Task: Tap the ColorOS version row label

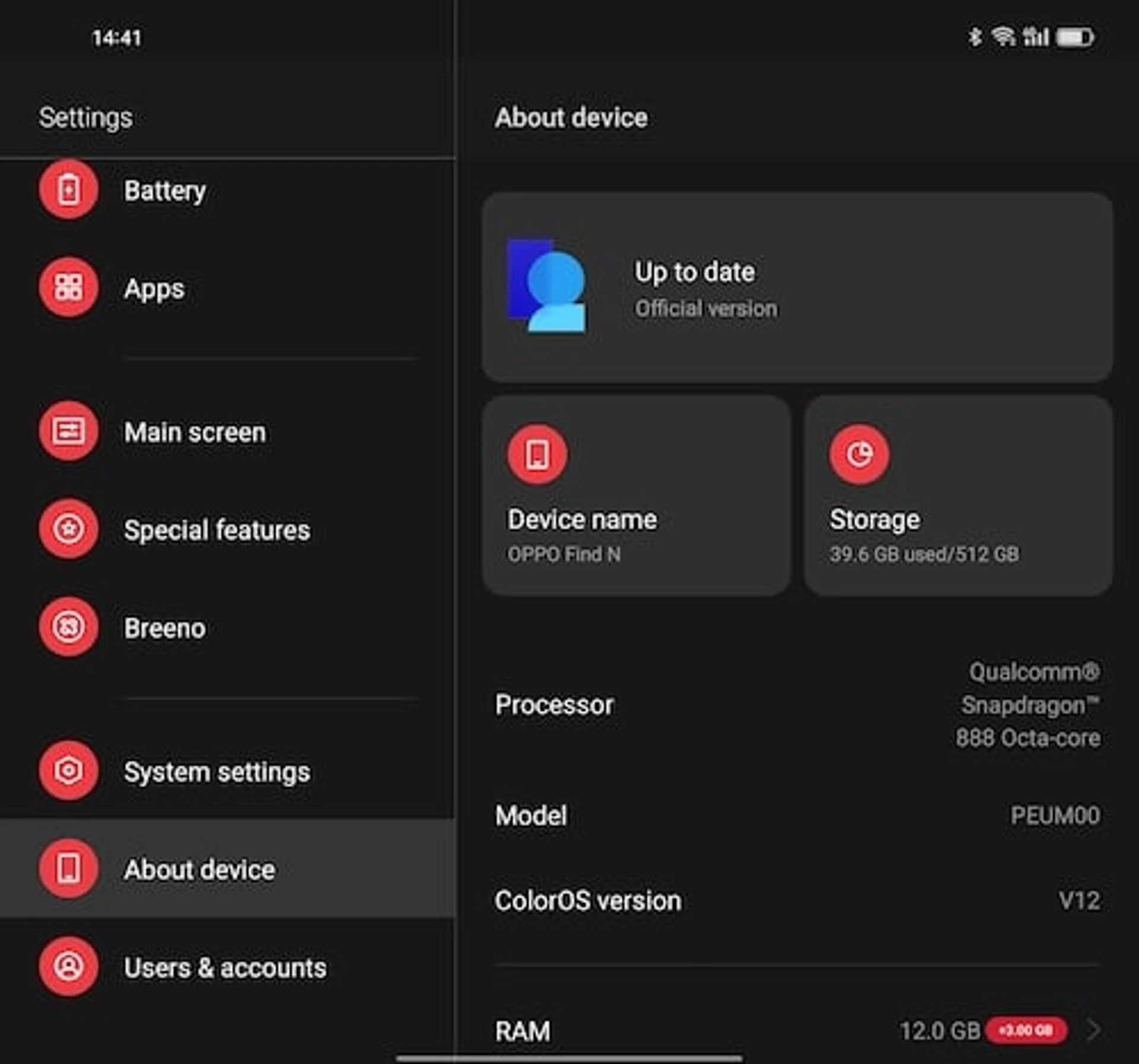Action: pyautogui.click(x=588, y=901)
